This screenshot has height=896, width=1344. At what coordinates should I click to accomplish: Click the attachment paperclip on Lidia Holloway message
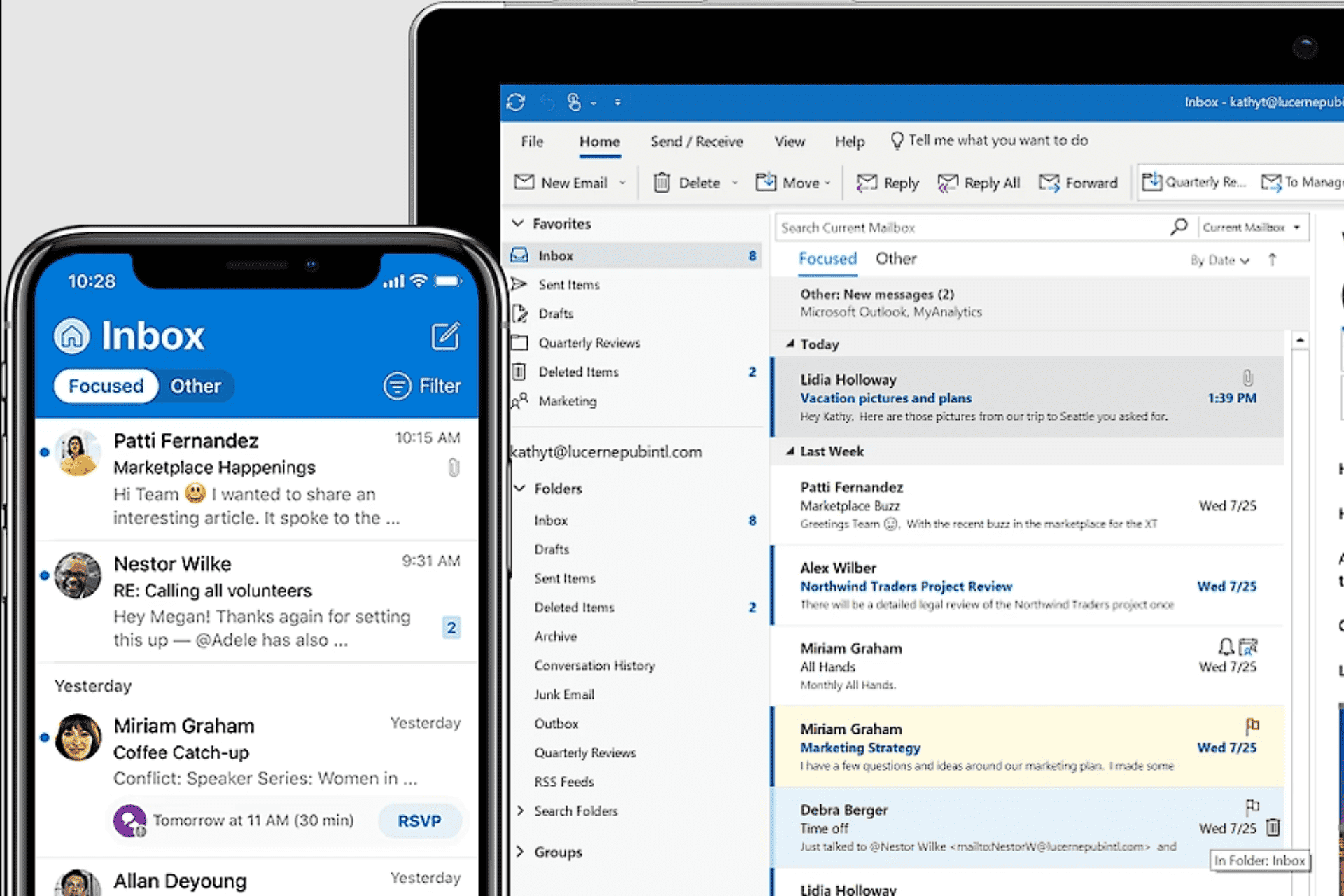1247,378
